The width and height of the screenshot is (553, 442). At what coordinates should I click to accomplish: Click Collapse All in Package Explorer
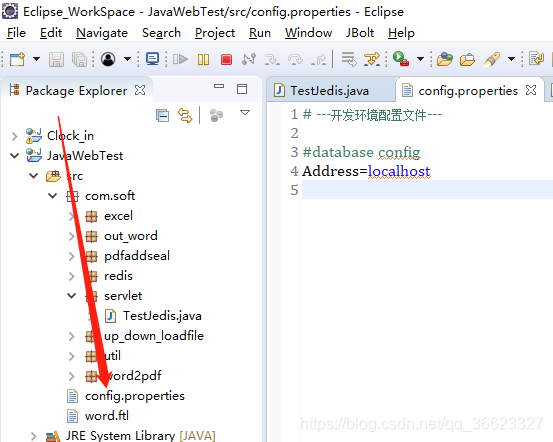(163, 115)
